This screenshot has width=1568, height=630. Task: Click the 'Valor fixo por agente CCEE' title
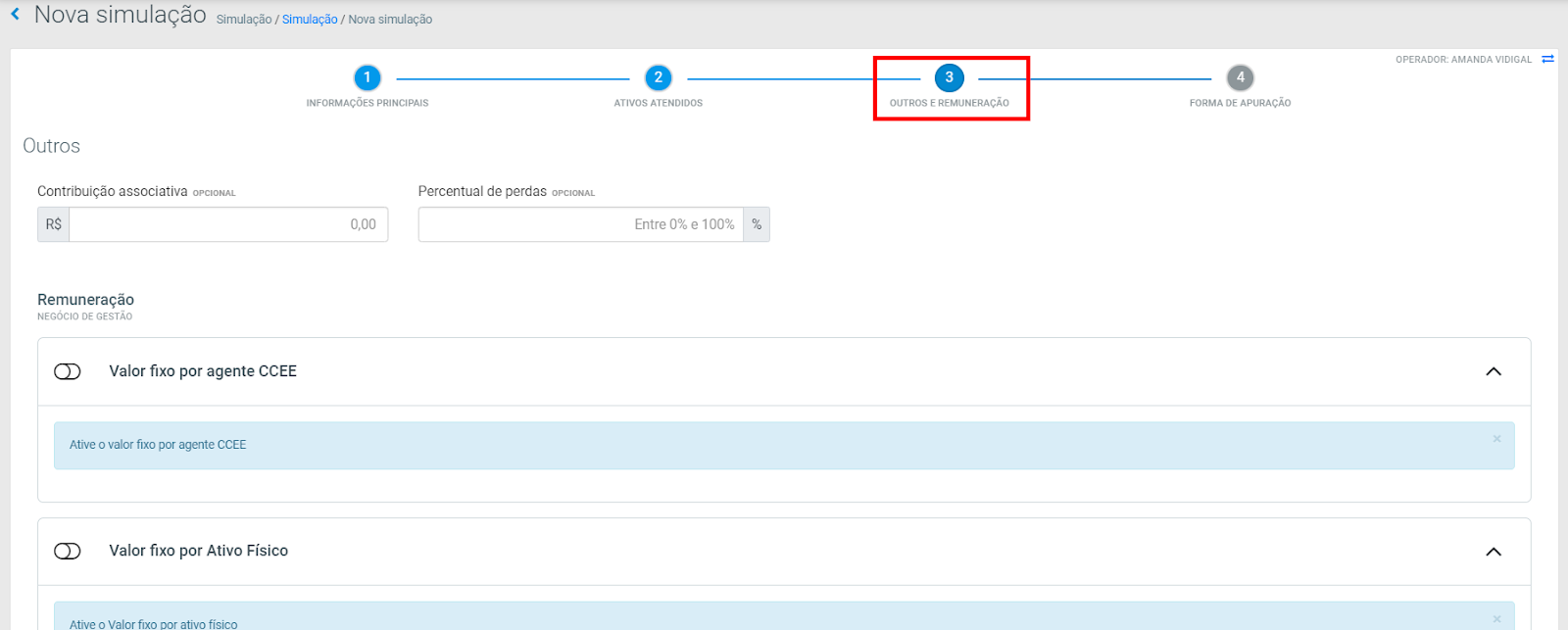point(203,371)
